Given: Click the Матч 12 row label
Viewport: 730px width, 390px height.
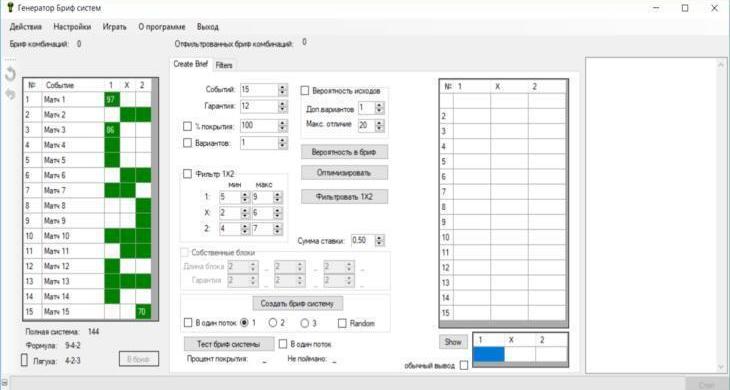Looking at the screenshot, I should click(56, 266).
